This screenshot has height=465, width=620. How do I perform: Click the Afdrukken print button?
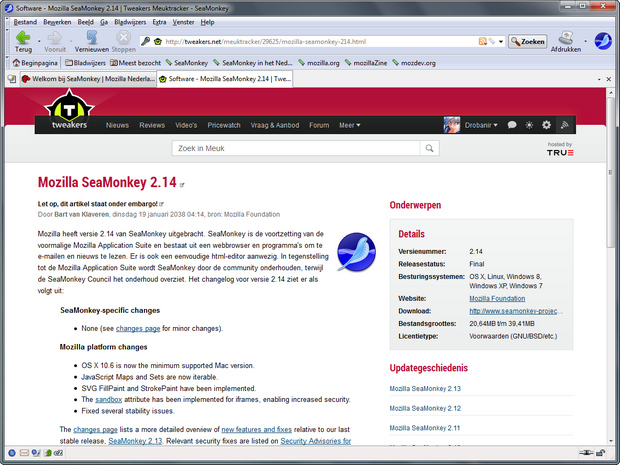[566, 42]
